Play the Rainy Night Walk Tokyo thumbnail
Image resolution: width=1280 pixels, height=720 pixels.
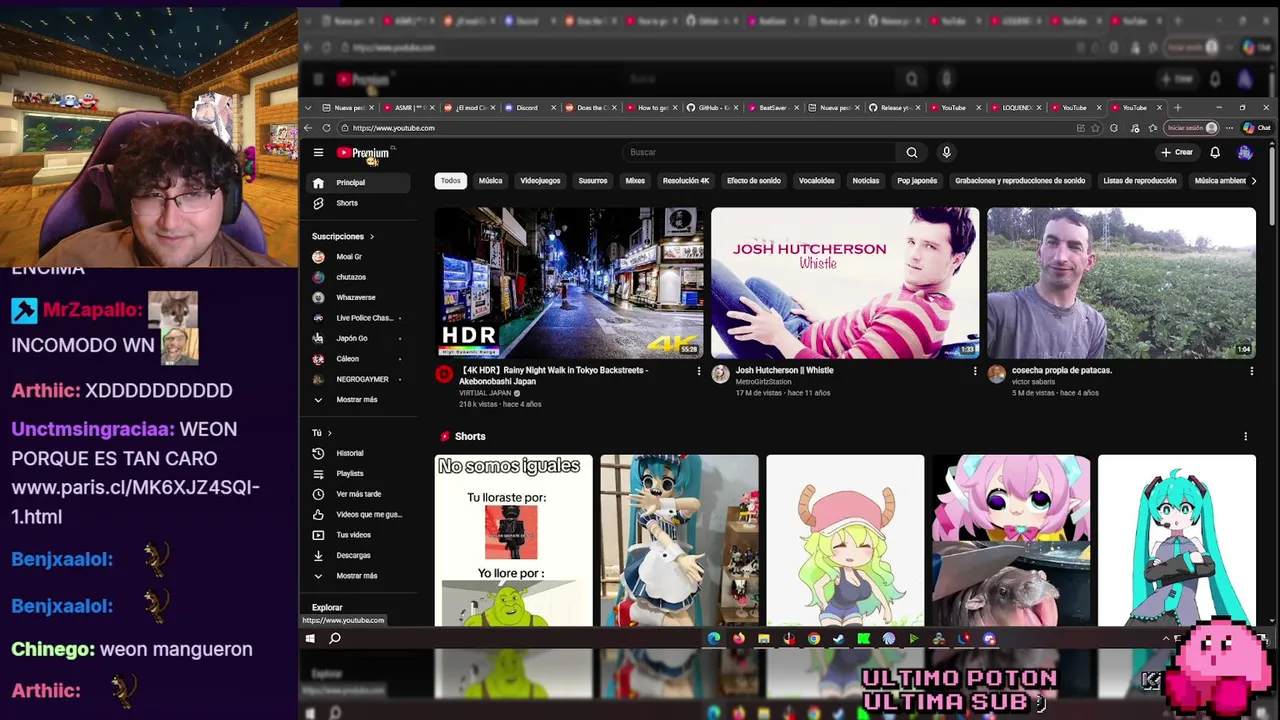[569, 283]
